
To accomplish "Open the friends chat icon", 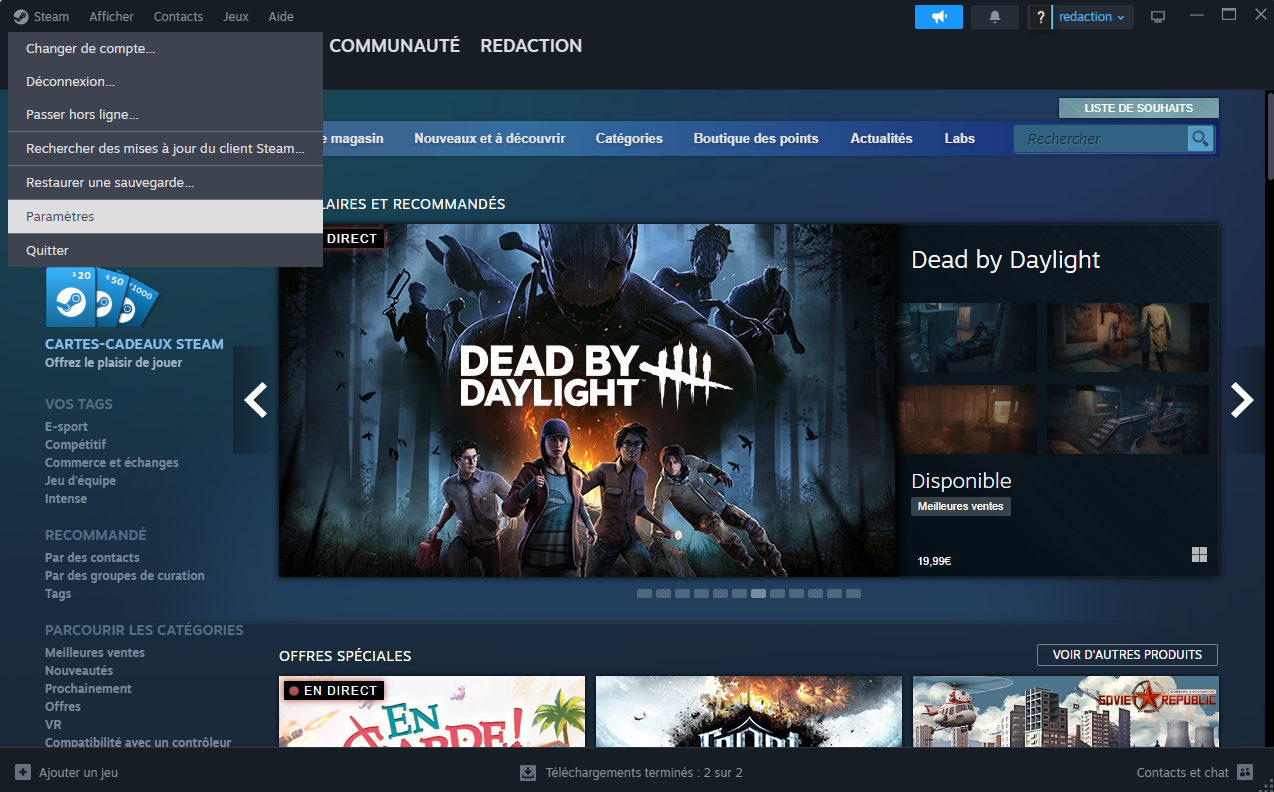I will (1245, 772).
